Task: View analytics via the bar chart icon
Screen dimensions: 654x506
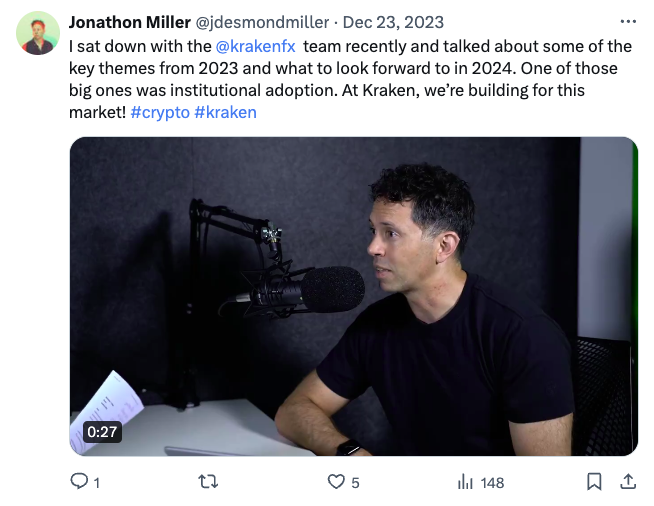Action: (x=465, y=482)
